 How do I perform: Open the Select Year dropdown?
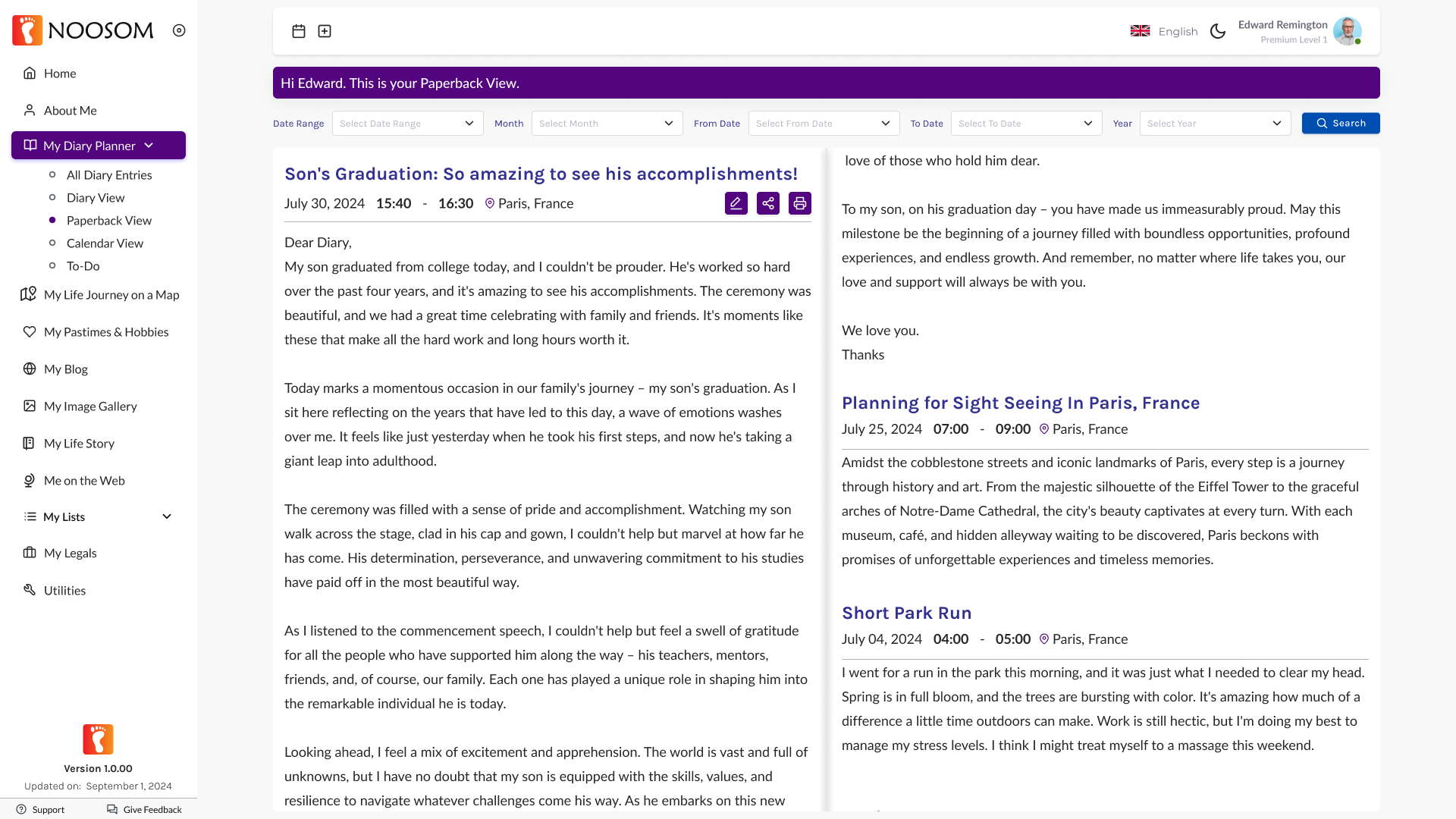pyautogui.click(x=1214, y=124)
